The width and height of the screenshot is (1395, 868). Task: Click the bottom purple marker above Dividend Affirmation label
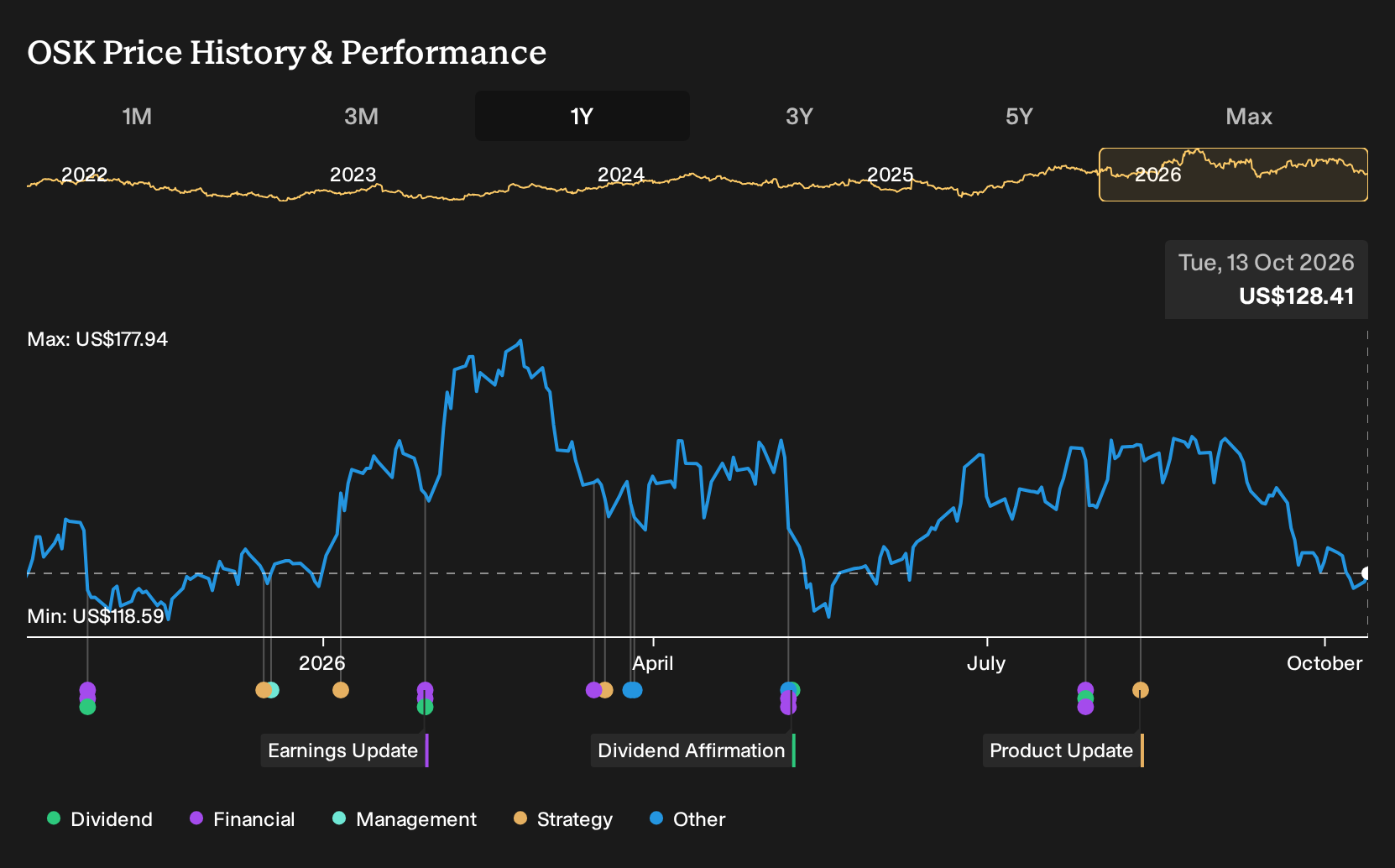pyautogui.click(x=788, y=707)
